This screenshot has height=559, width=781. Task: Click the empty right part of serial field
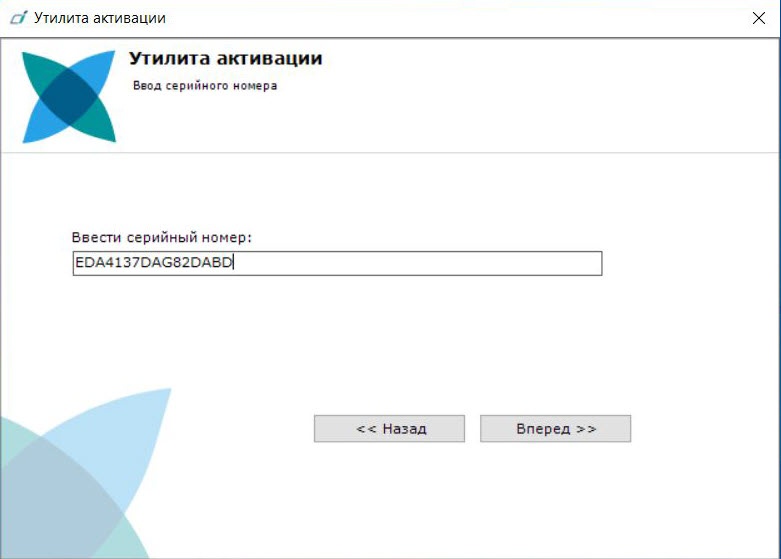(x=450, y=263)
